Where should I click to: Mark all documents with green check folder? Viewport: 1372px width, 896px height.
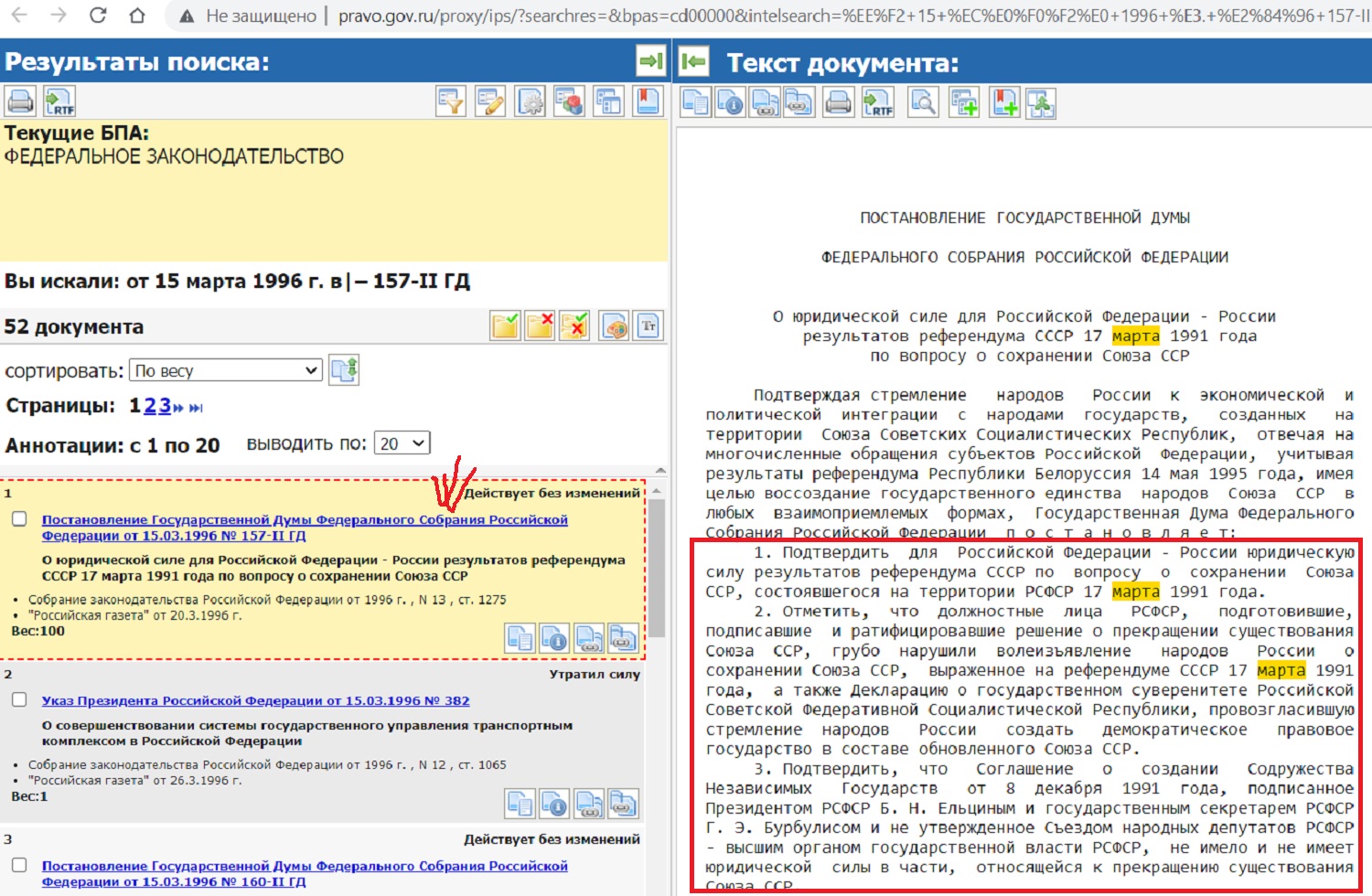point(505,325)
